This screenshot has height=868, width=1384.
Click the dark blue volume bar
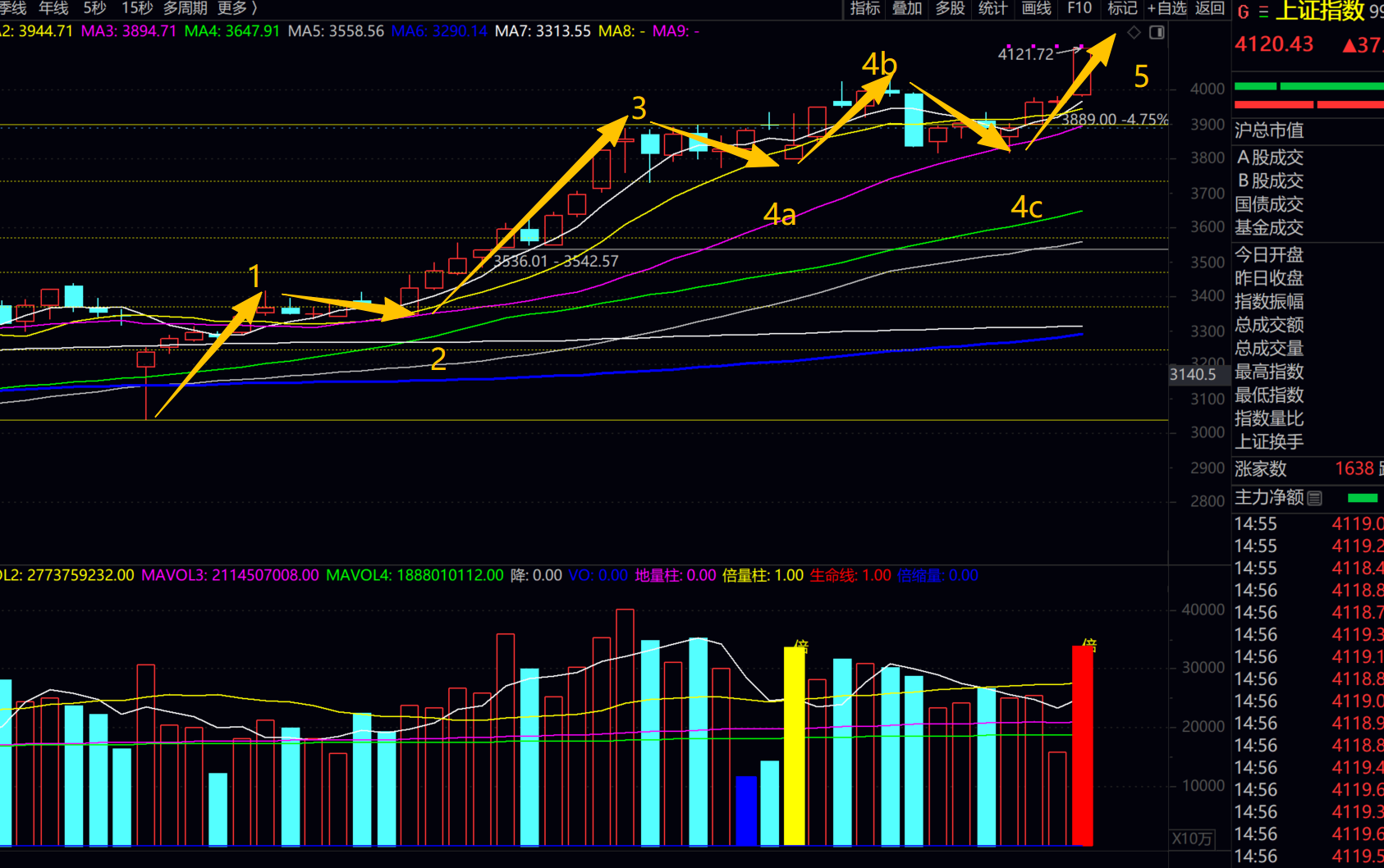[x=746, y=810]
